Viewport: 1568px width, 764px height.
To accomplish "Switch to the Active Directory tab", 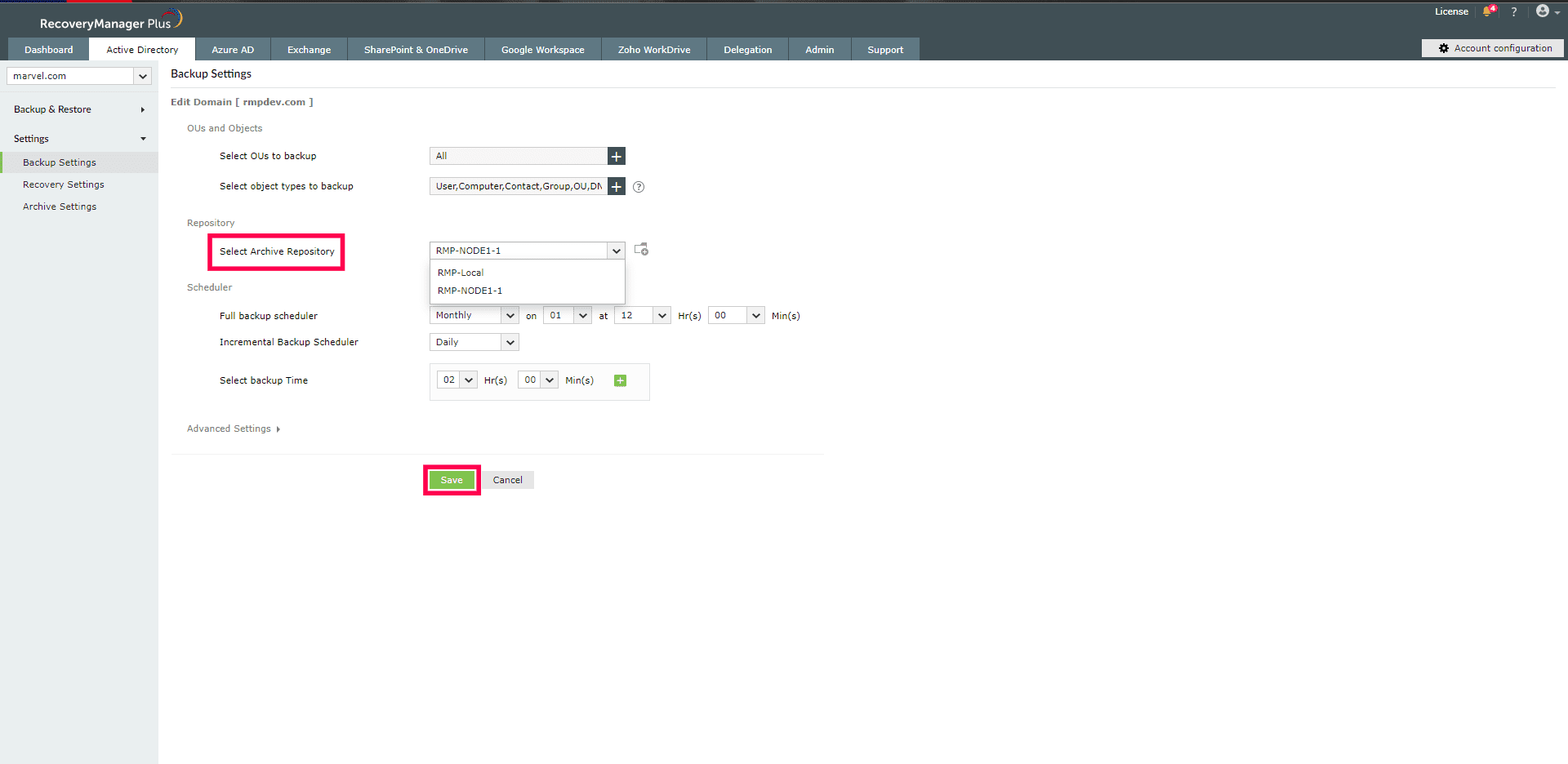I will coord(142,49).
